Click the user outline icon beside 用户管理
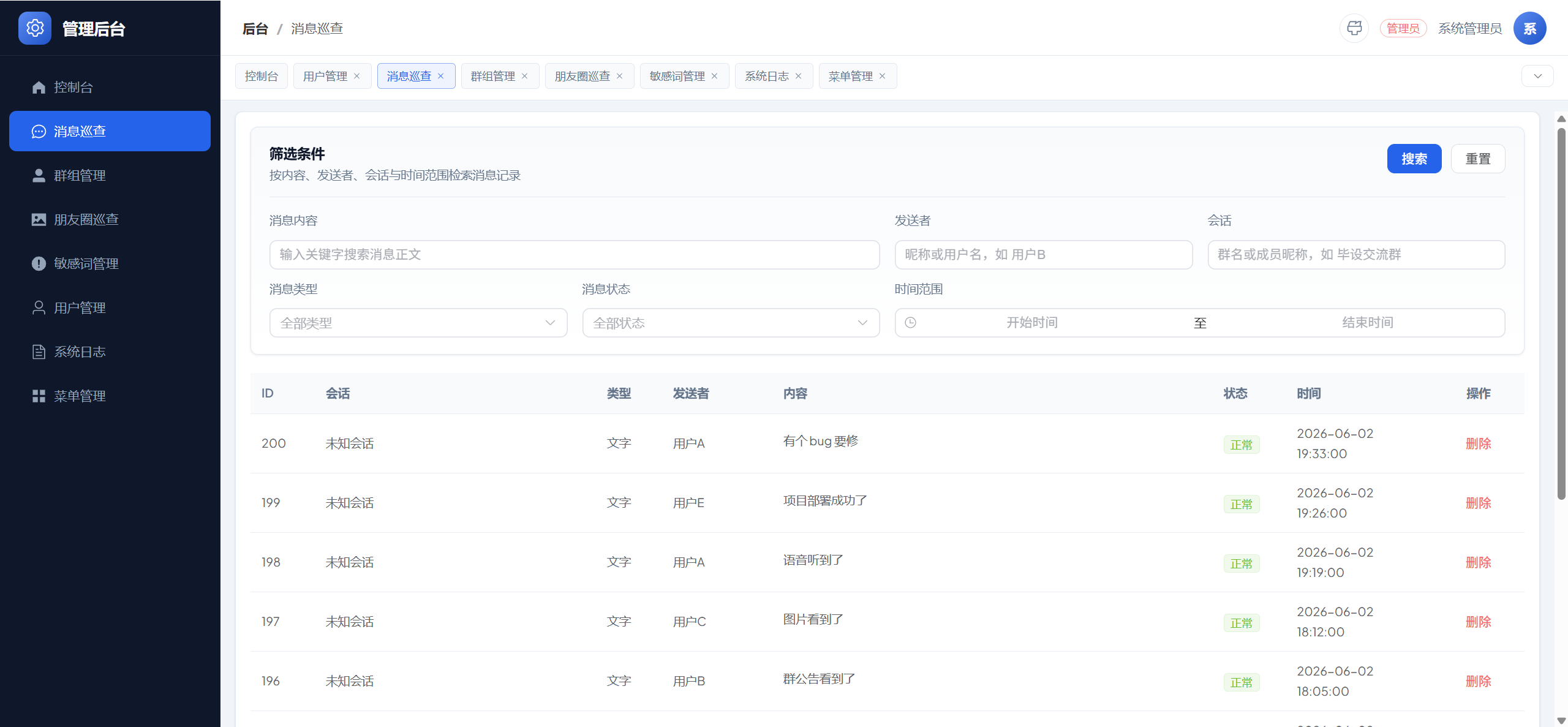This screenshot has height=727, width=1568. point(39,307)
